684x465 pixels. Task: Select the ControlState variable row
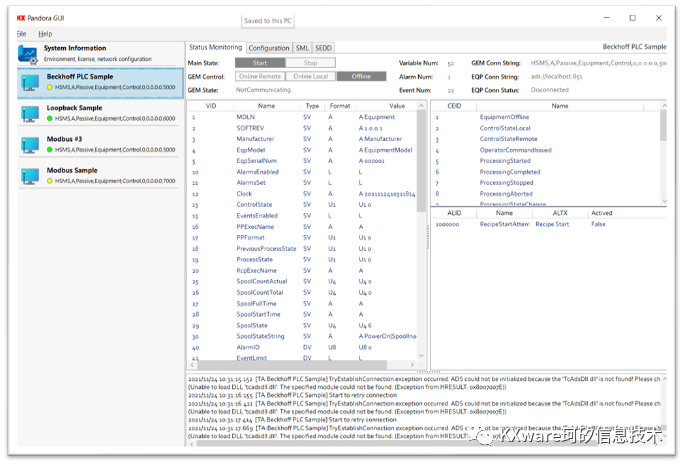[x=303, y=205]
